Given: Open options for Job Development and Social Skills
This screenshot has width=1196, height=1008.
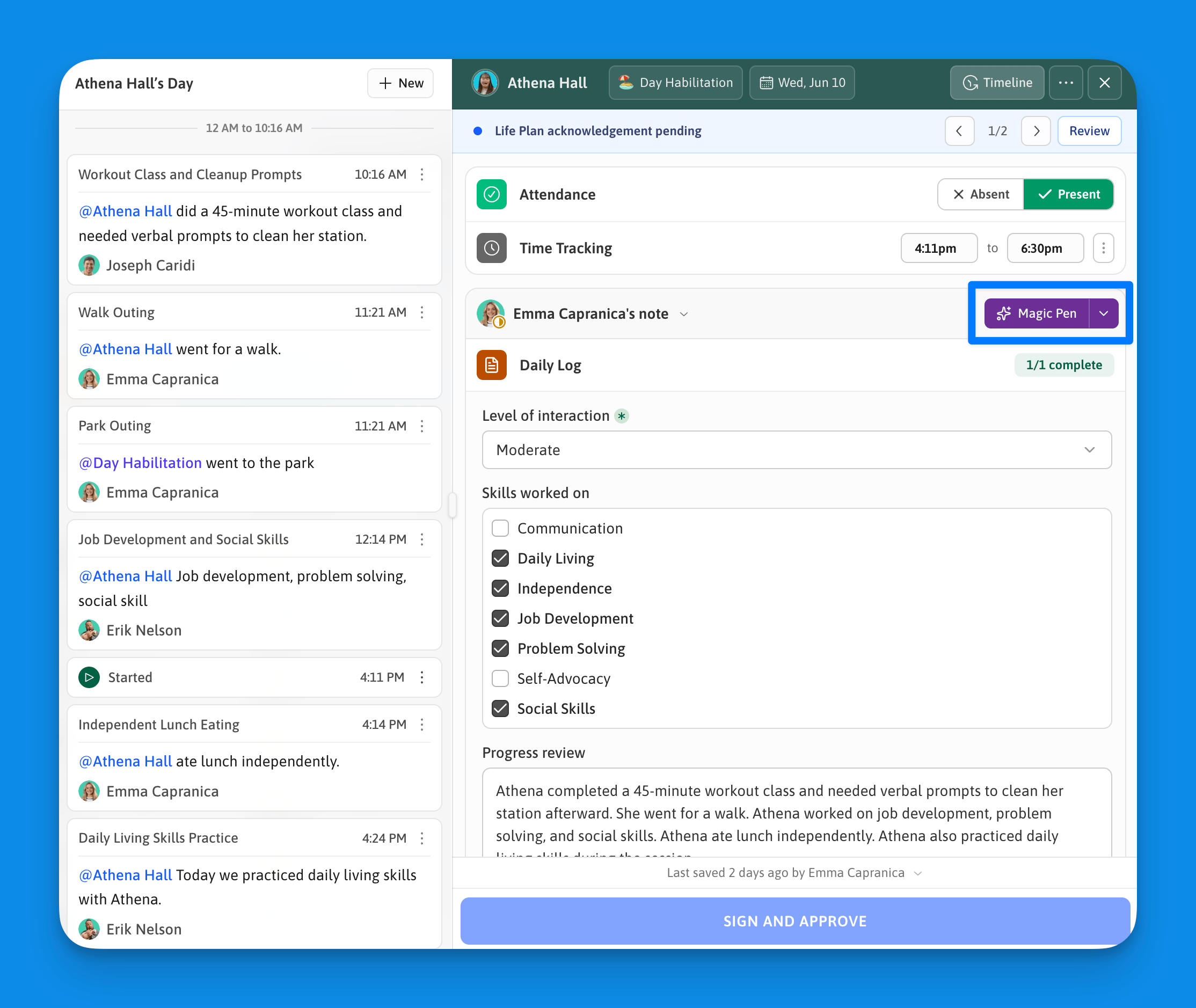Looking at the screenshot, I should tap(422, 539).
